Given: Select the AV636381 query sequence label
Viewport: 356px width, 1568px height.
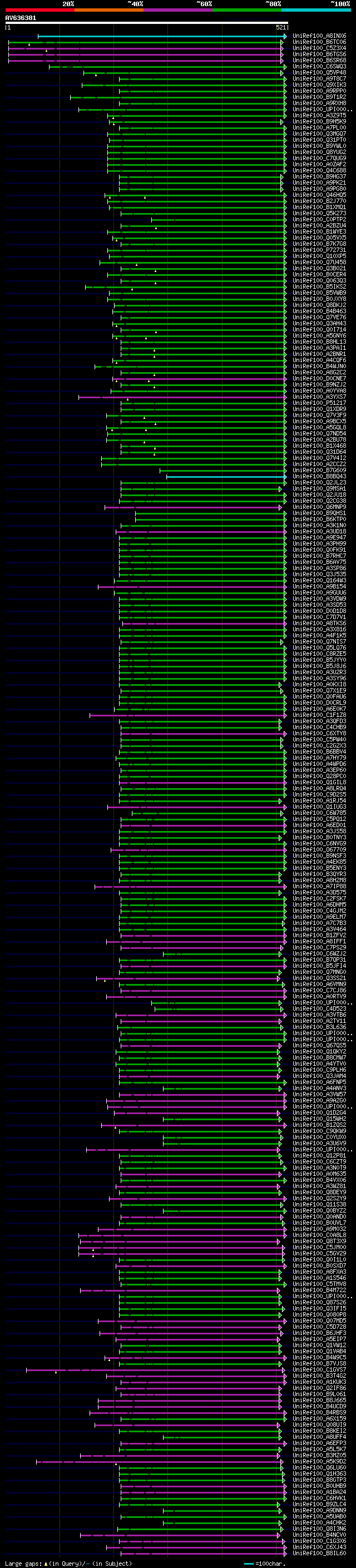Looking at the screenshot, I should click(x=21, y=18).
